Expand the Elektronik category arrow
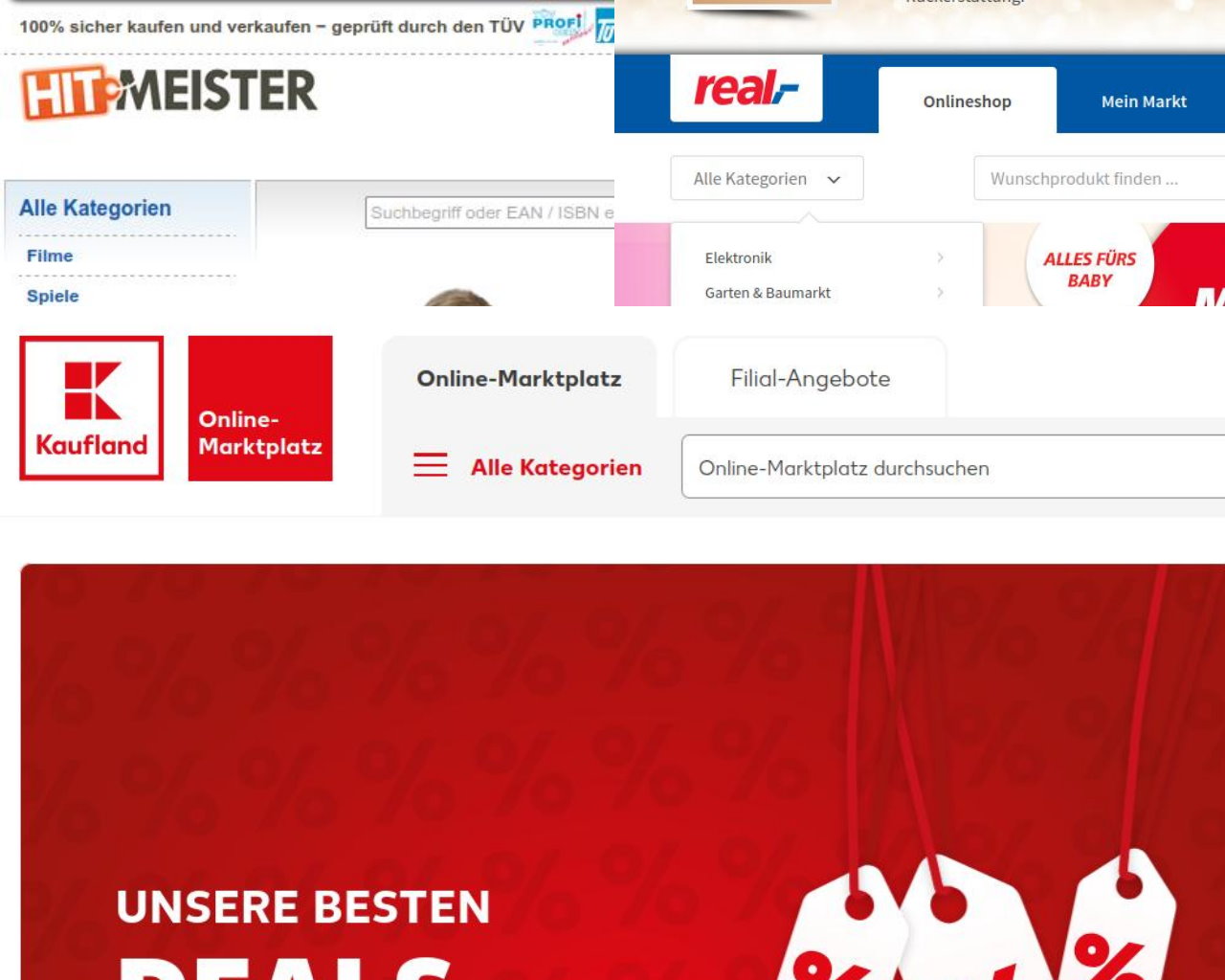 [x=940, y=257]
